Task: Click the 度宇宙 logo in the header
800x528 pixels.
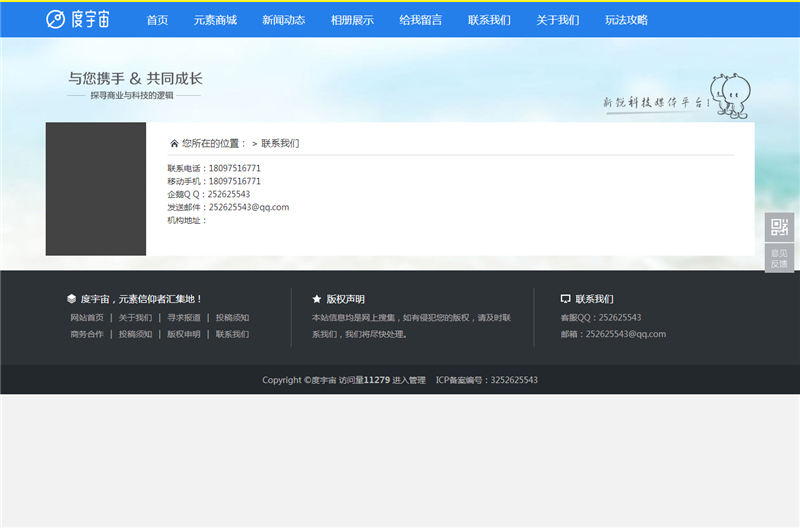Action: (78, 19)
